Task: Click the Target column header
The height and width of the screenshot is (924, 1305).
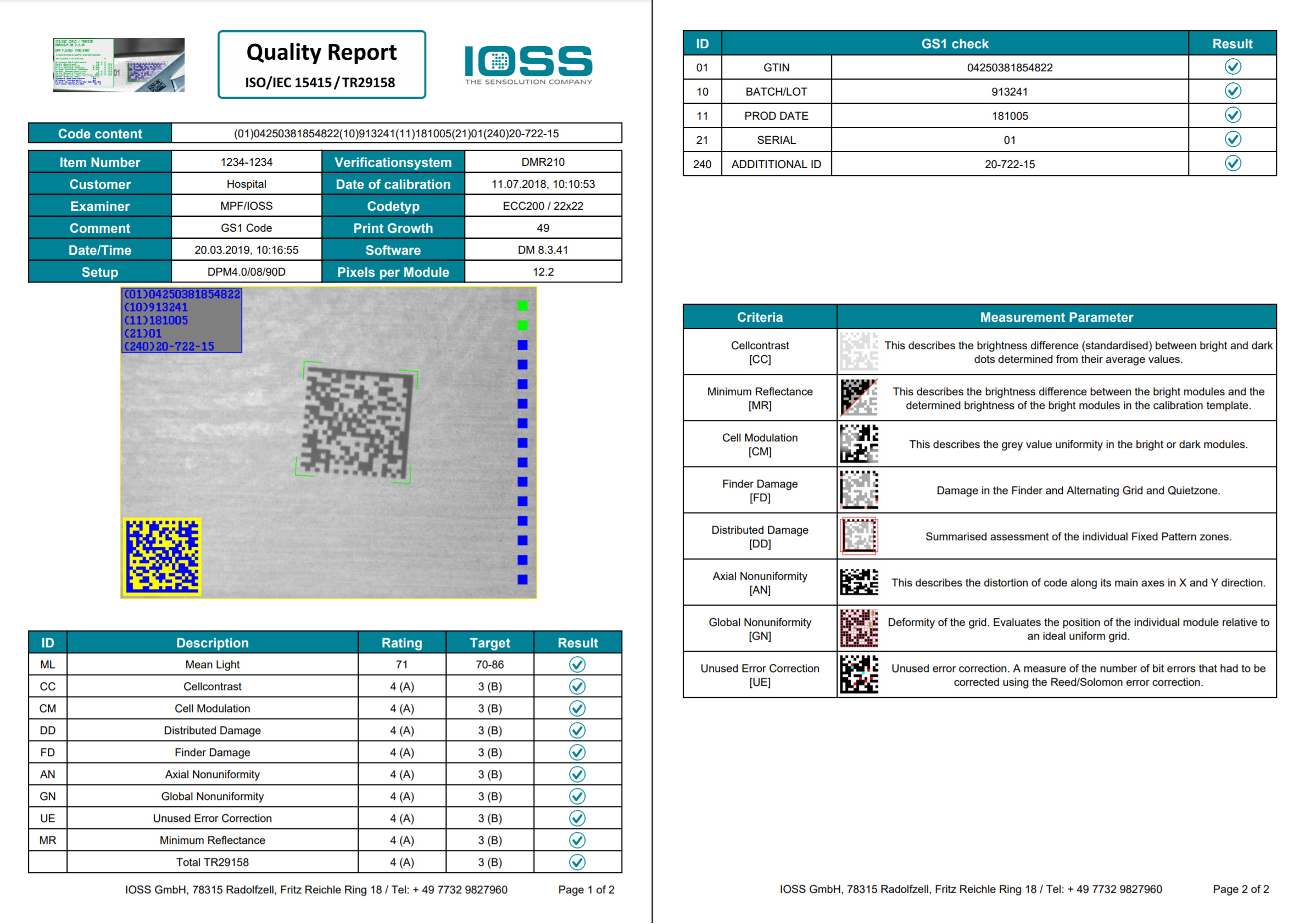Action: pos(490,643)
